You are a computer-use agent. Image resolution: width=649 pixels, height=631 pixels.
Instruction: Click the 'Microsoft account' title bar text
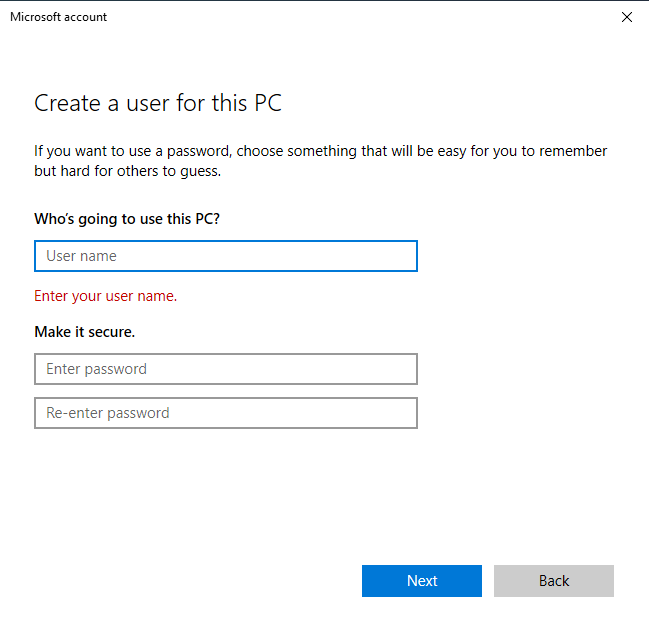click(58, 17)
